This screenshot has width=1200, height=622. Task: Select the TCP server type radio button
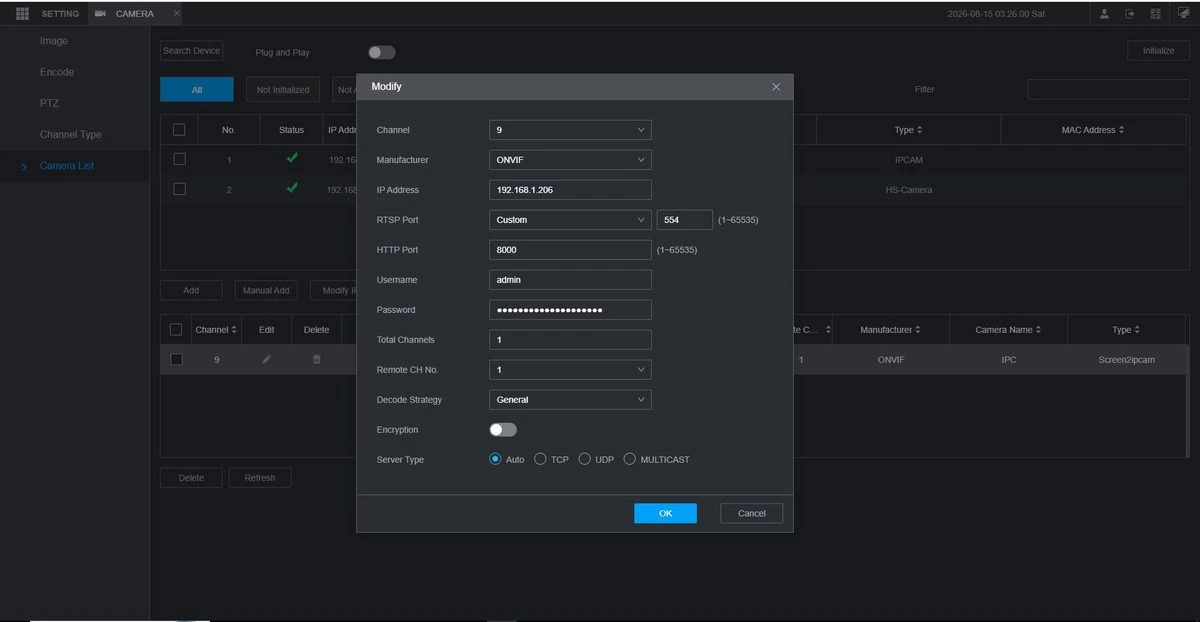pyautogui.click(x=540, y=460)
